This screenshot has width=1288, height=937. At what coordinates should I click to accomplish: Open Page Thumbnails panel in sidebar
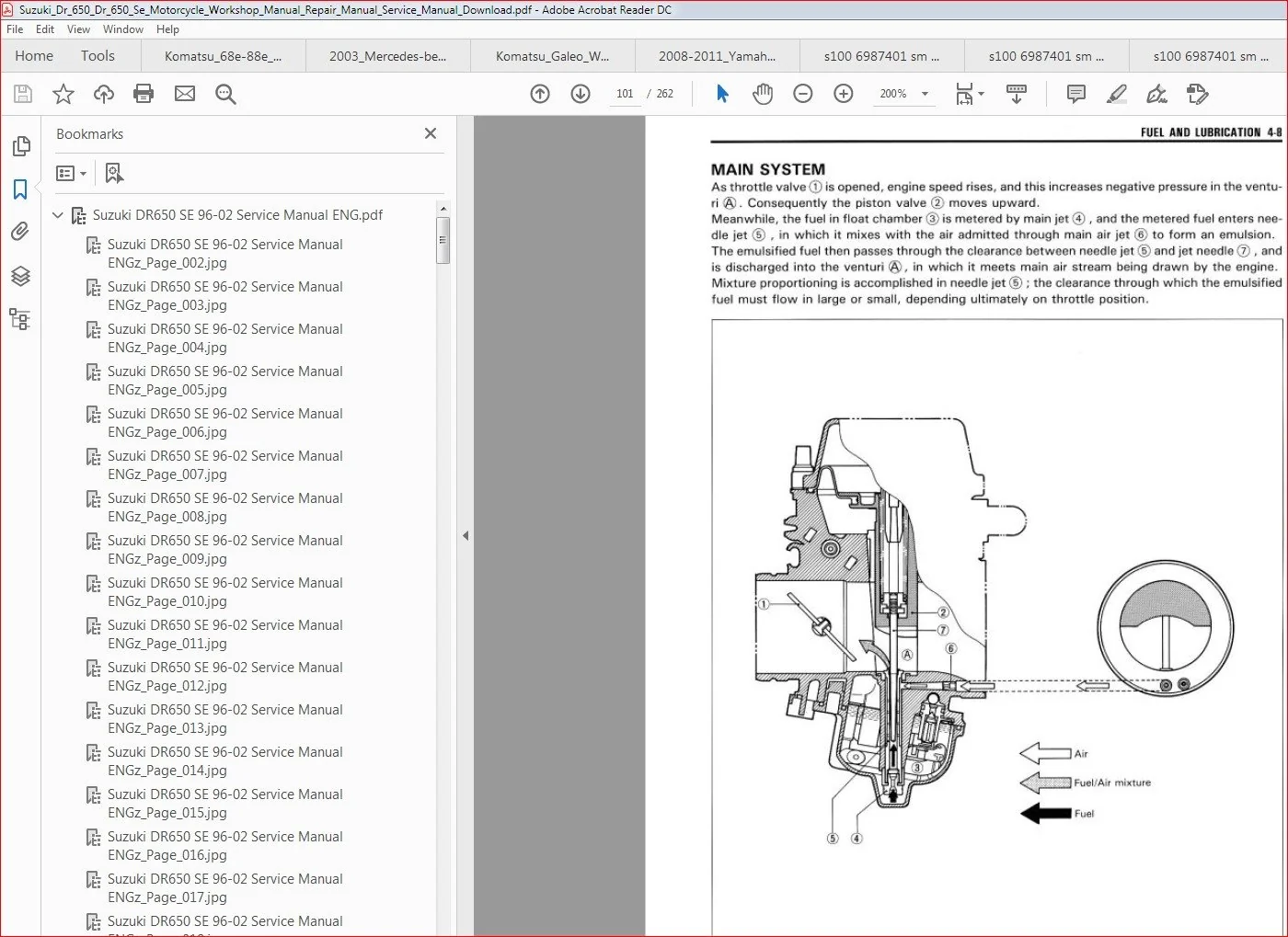tap(20, 146)
